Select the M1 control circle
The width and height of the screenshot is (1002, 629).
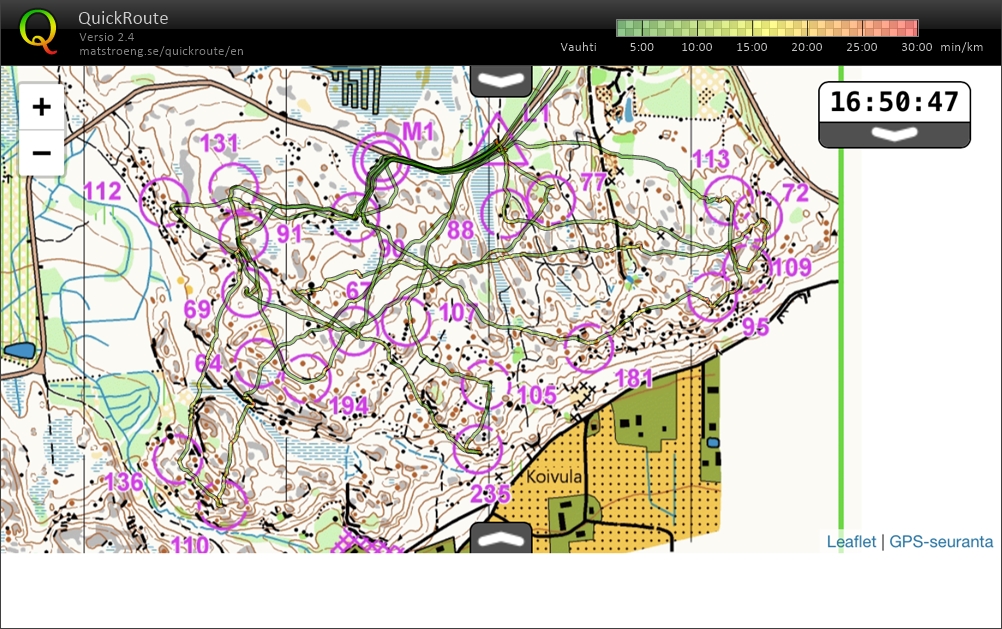coord(382,160)
